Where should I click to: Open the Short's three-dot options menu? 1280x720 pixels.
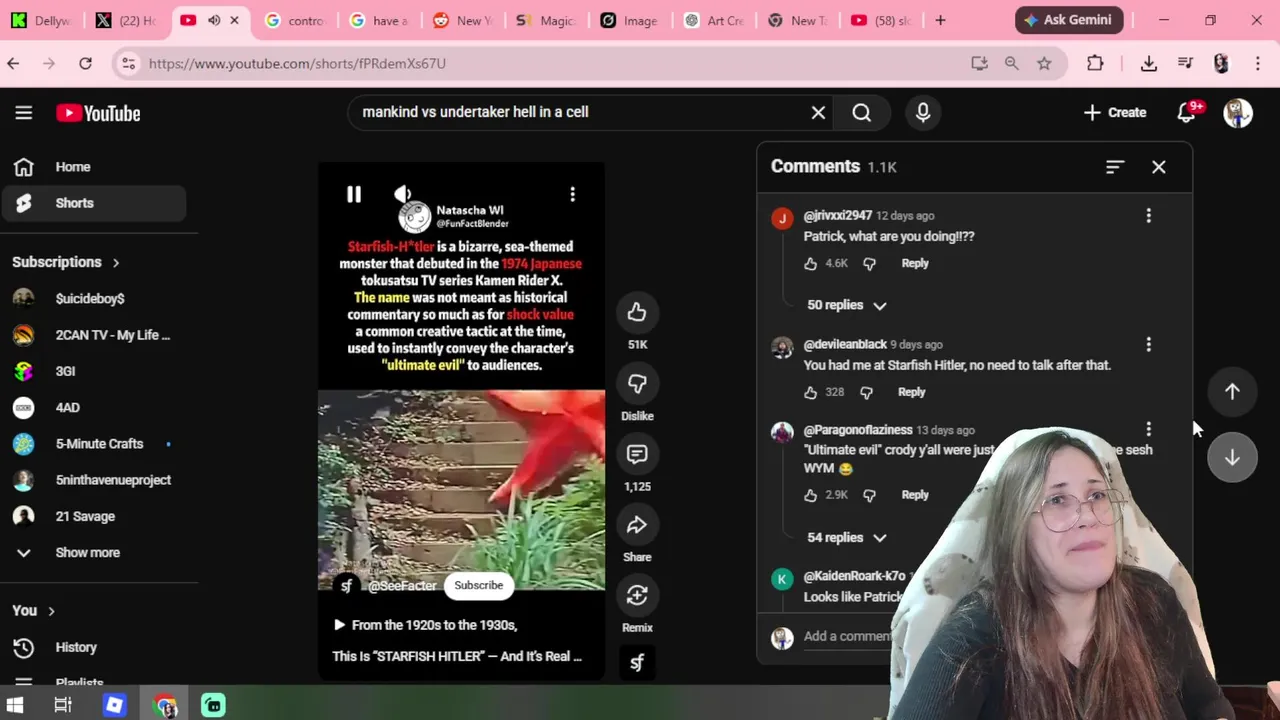pyautogui.click(x=572, y=194)
